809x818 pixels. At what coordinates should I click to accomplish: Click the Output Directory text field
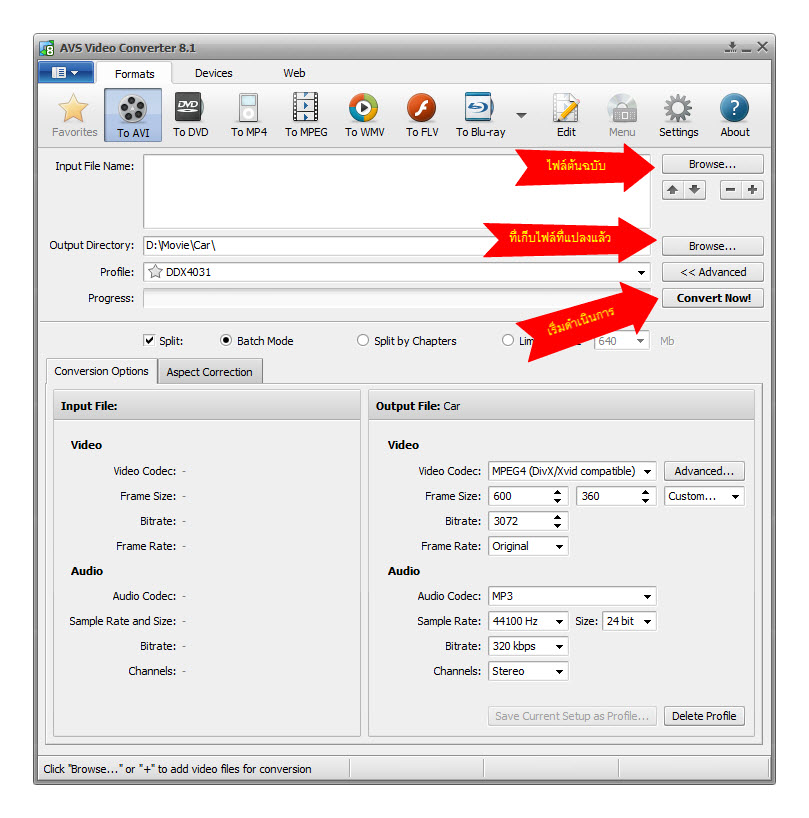pyautogui.click(x=397, y=246)
